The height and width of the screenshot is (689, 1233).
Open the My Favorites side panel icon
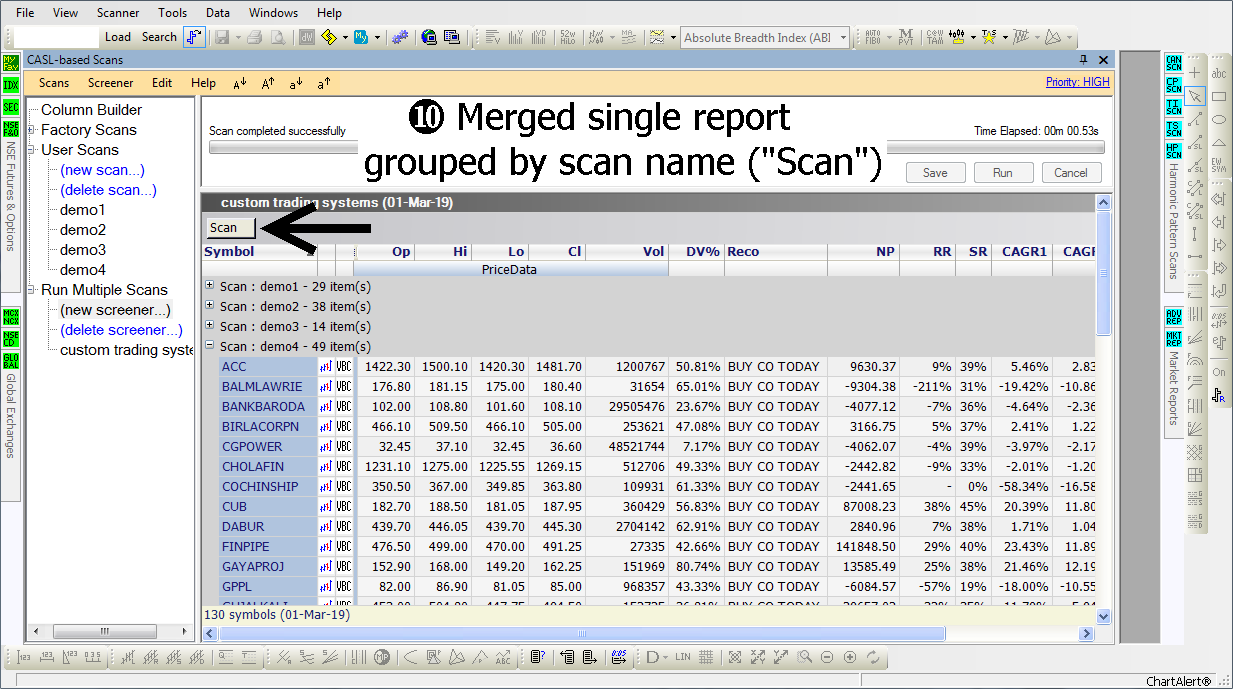(11, 63)
